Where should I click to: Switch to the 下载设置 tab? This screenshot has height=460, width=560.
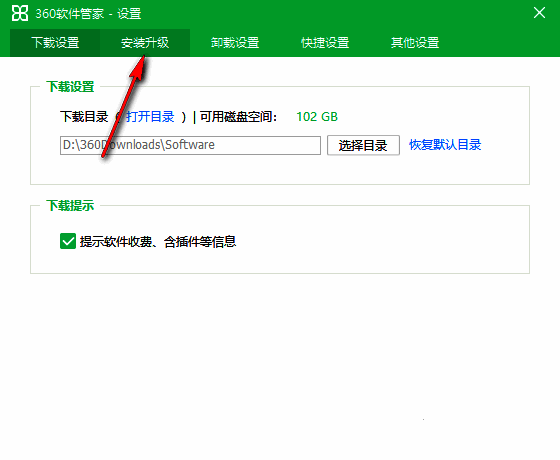(x=55, y=43)
